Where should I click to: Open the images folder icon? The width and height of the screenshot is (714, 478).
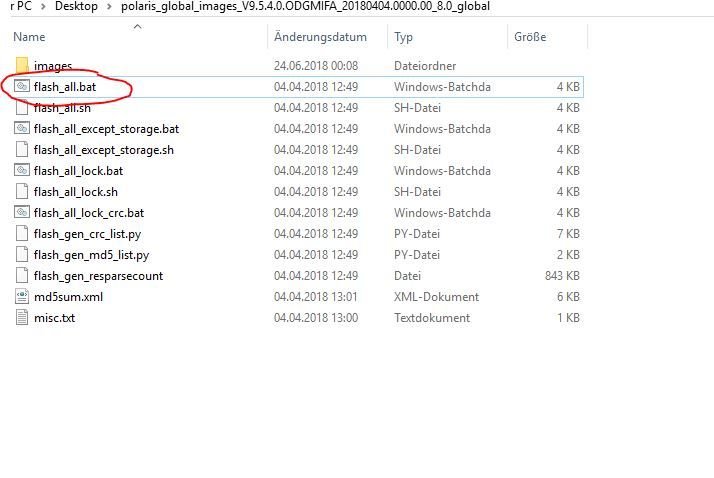tap(22, 66)
